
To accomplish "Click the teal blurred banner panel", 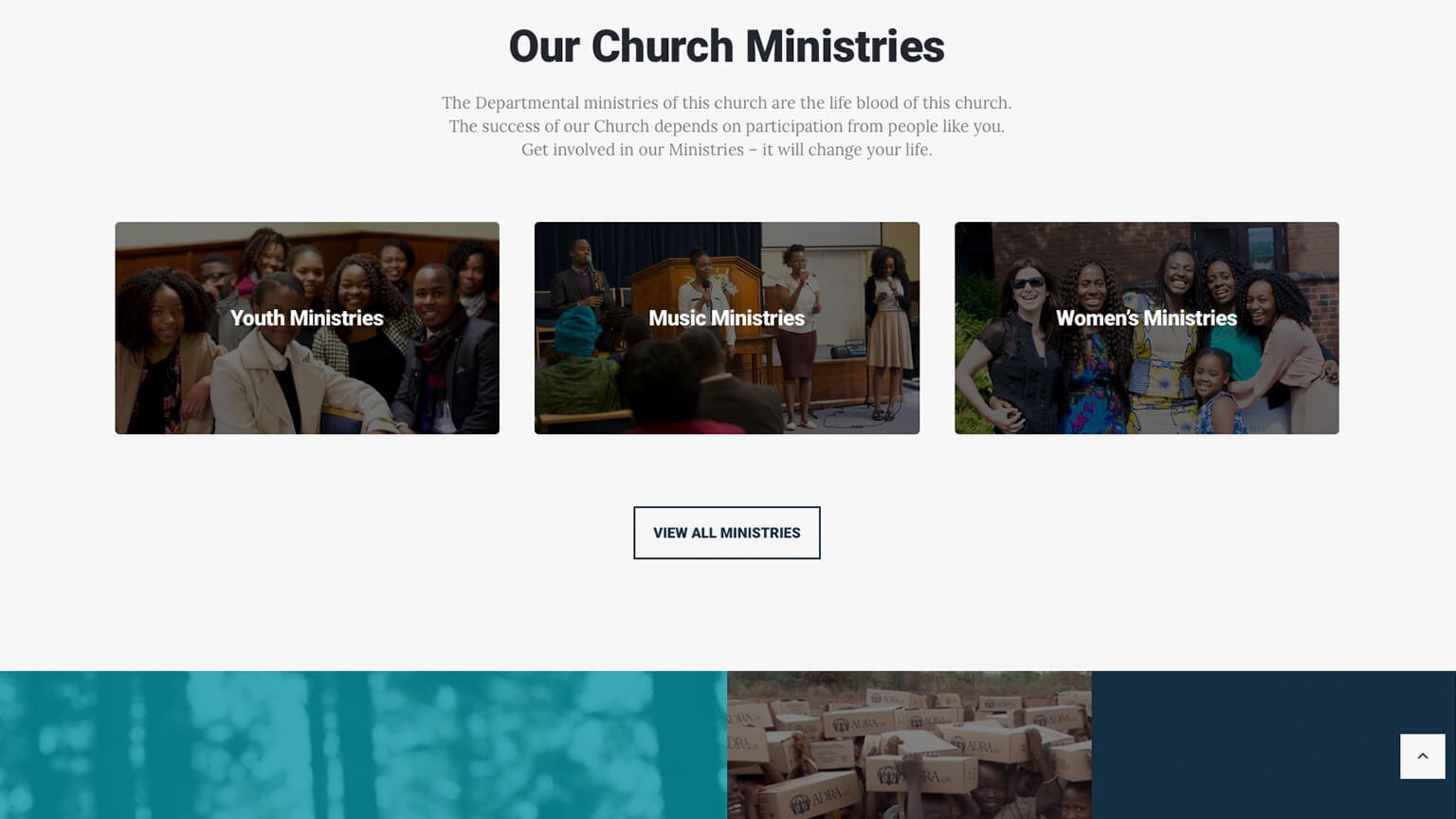I will tap(363, 745).
